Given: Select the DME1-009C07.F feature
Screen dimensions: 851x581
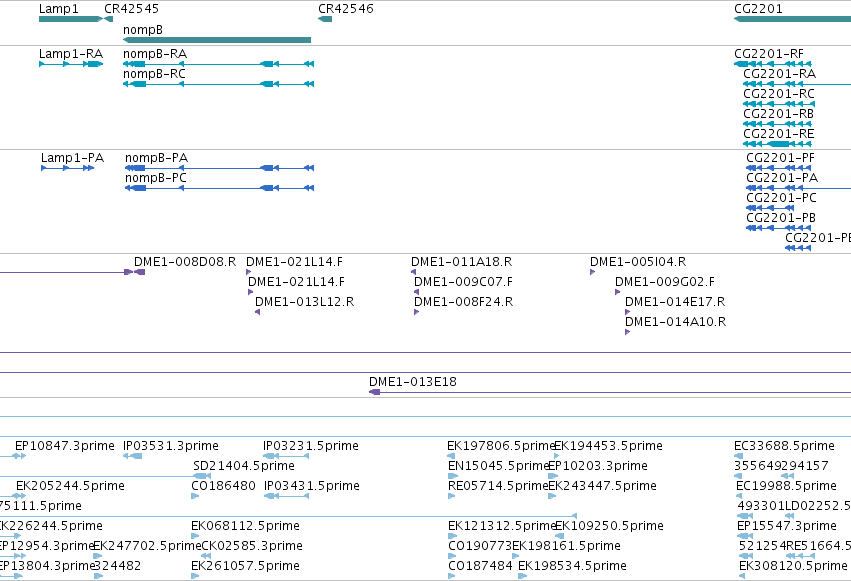Looking at the screenshot, I should (x=416, y=292).
